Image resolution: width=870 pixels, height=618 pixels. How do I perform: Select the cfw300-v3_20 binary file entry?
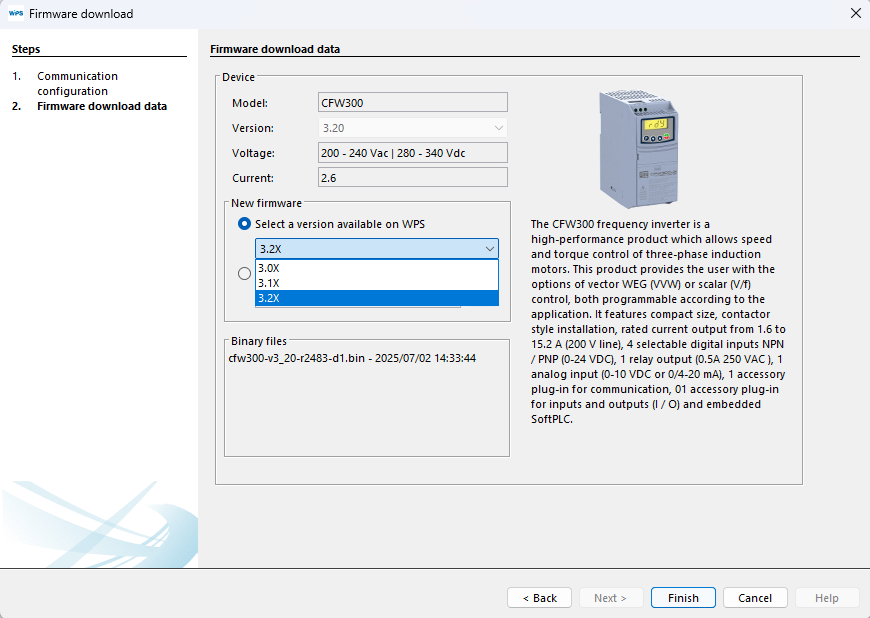(352, 357)
